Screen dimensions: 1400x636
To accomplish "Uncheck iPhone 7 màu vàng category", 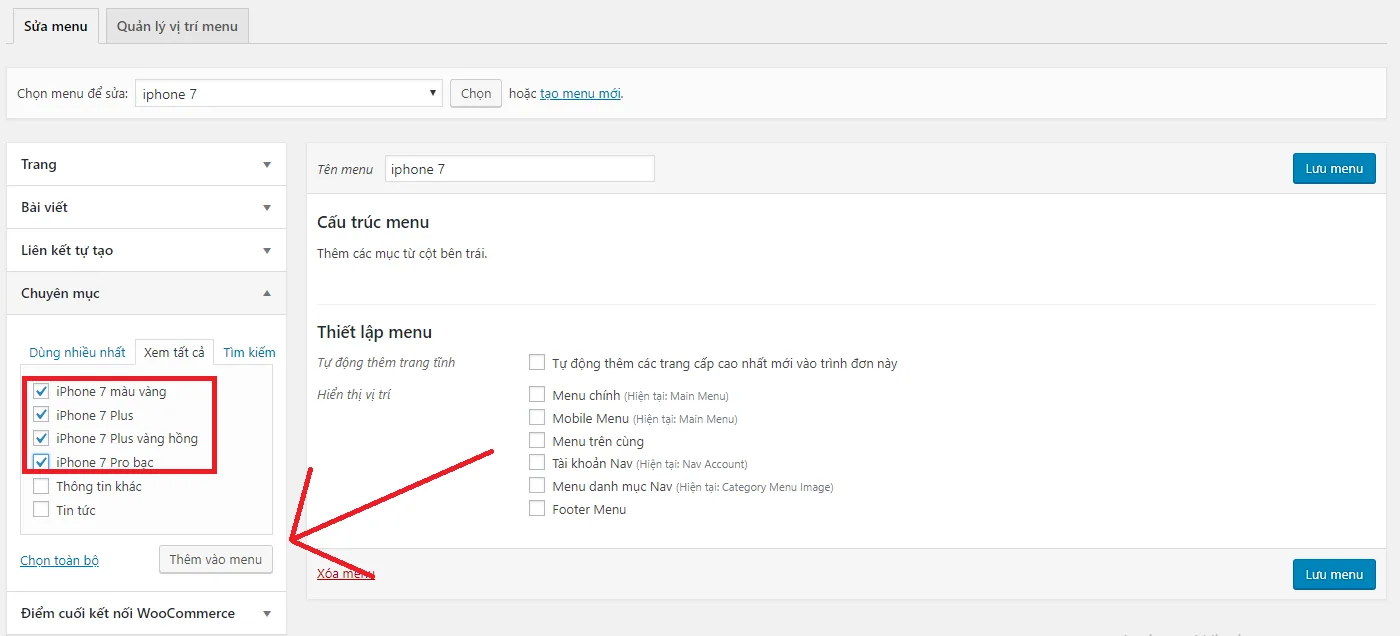I will pos(41,391).
